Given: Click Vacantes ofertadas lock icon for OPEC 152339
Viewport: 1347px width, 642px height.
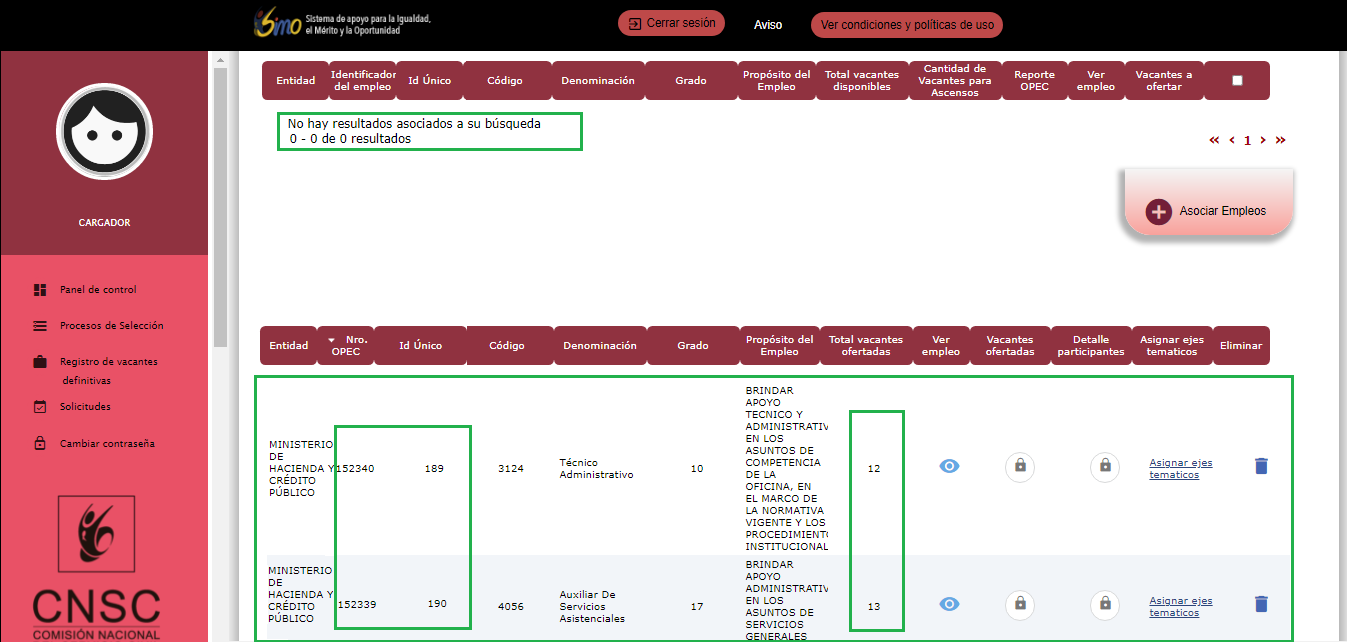Looking at the screenshot, I should point(1019,604).
